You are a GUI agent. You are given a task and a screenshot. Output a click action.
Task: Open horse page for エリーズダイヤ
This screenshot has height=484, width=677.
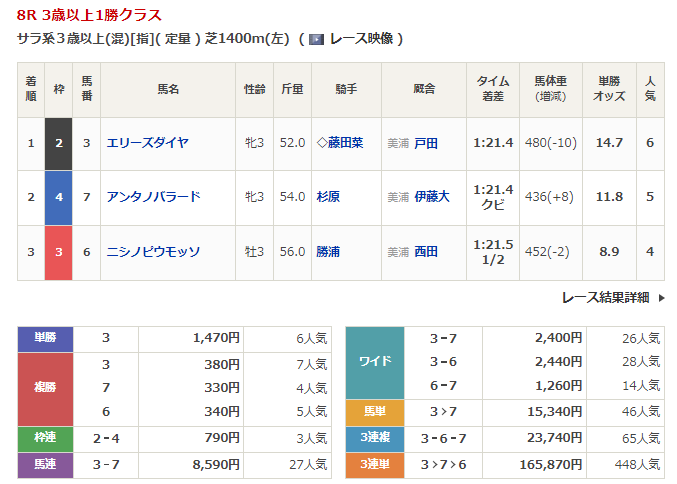[147, 143]
